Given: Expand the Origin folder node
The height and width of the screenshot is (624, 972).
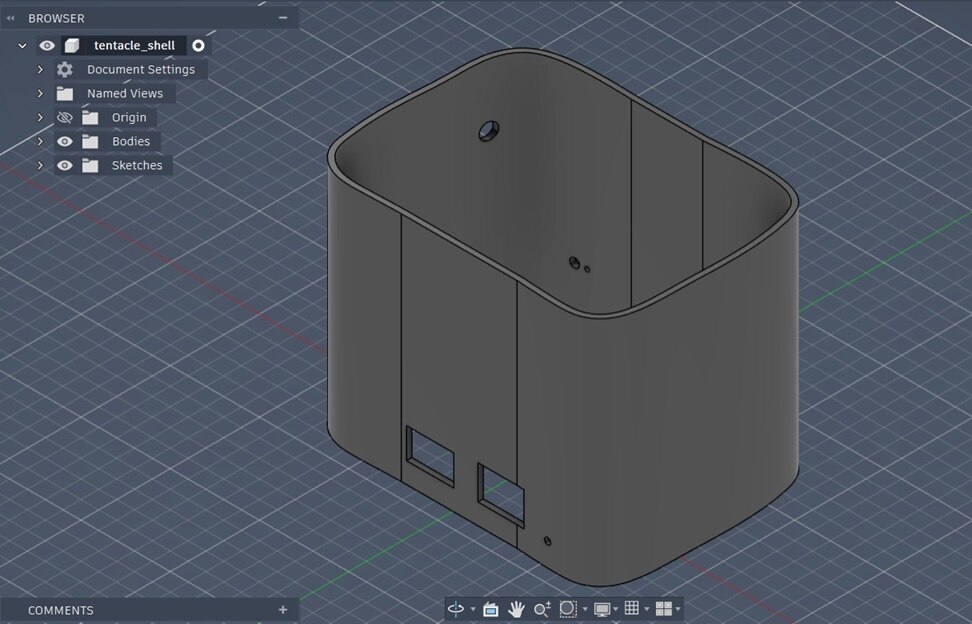Looking at the screenshot, I should [40, 118].
